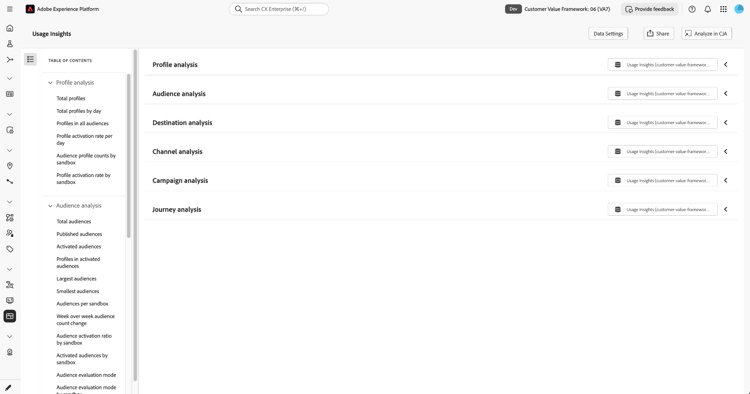Jump to Profiles in activated audiences

[x=78, y=263]
